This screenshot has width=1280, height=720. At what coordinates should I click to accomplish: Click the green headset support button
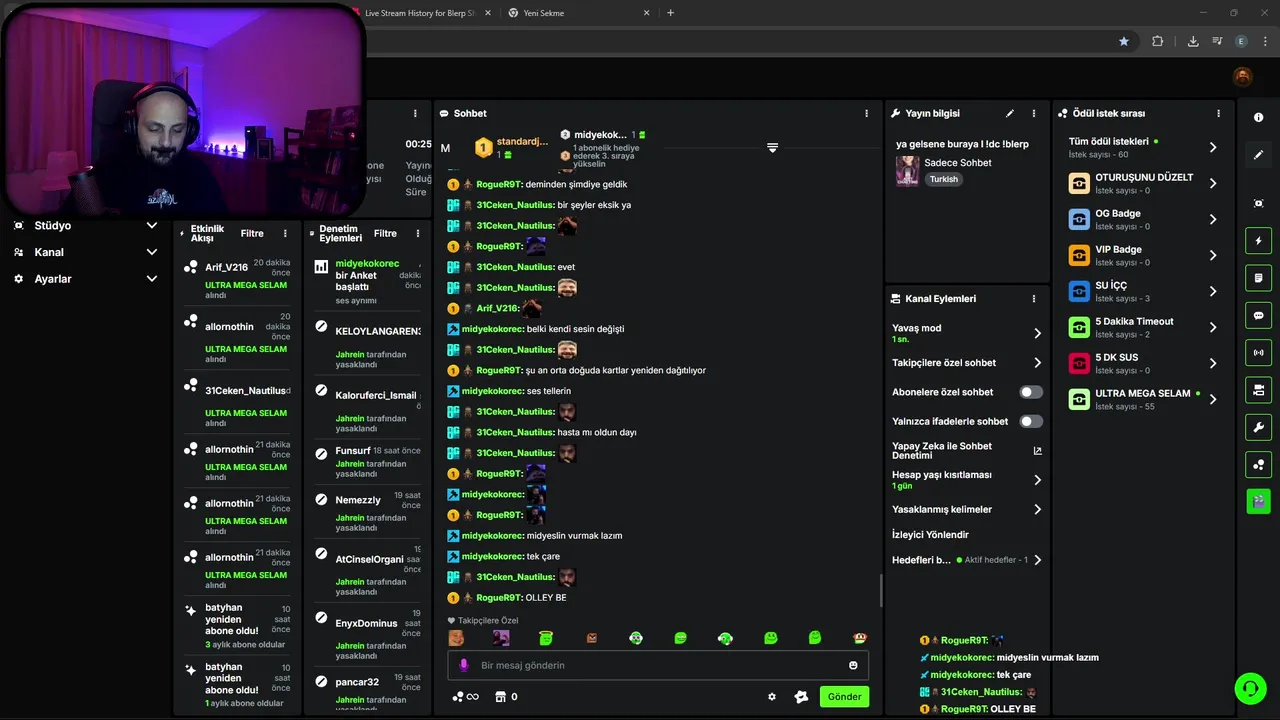[x=1249, y=688]
